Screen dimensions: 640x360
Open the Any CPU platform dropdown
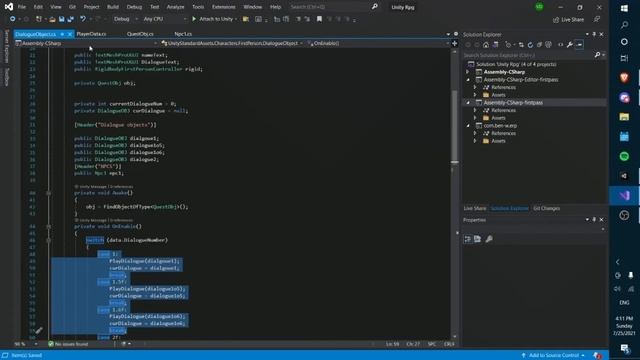[164, 19]
